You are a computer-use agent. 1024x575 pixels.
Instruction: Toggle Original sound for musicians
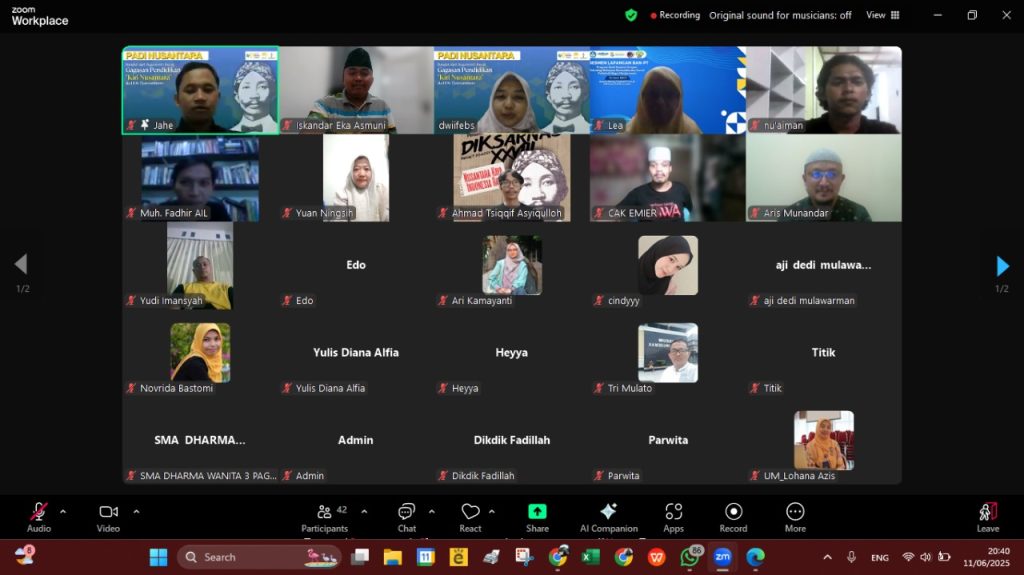click(780, 15)
